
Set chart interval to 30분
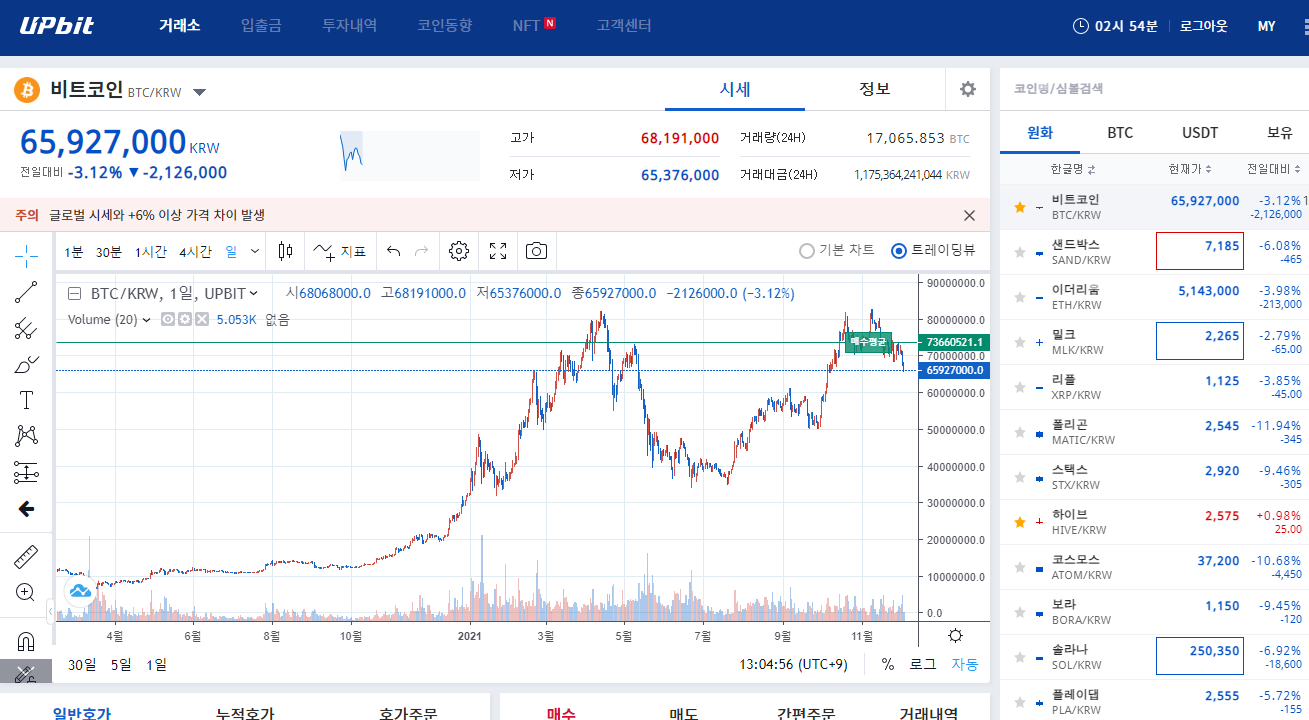[108, 252]
